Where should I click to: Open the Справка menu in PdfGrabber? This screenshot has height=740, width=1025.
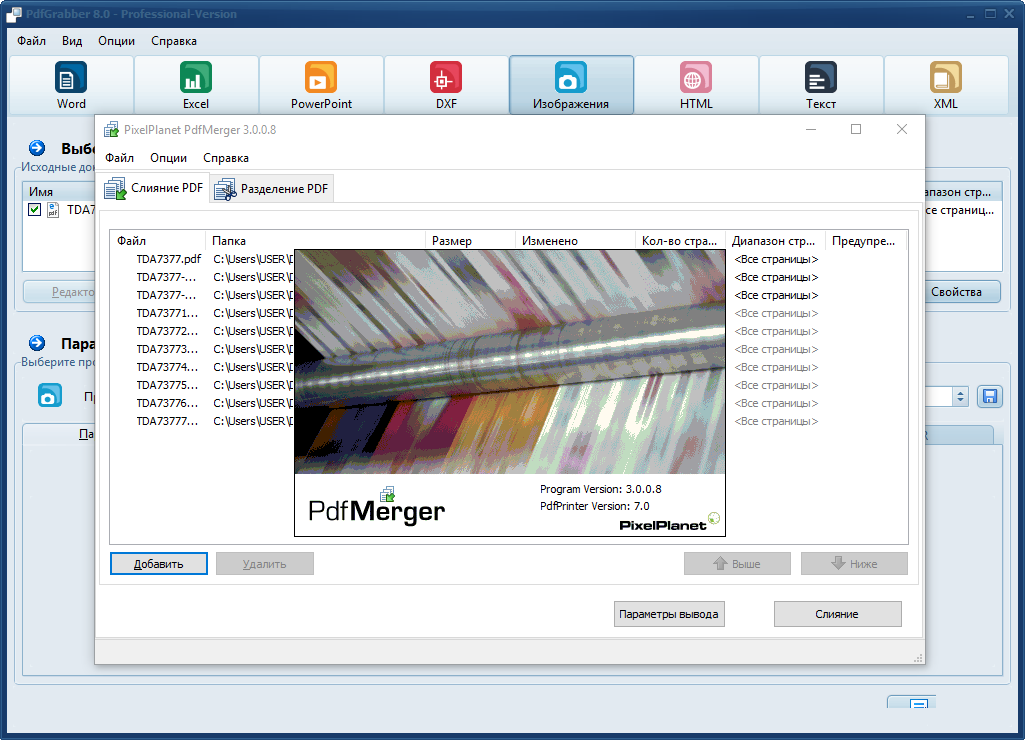[x=174, y=41]
